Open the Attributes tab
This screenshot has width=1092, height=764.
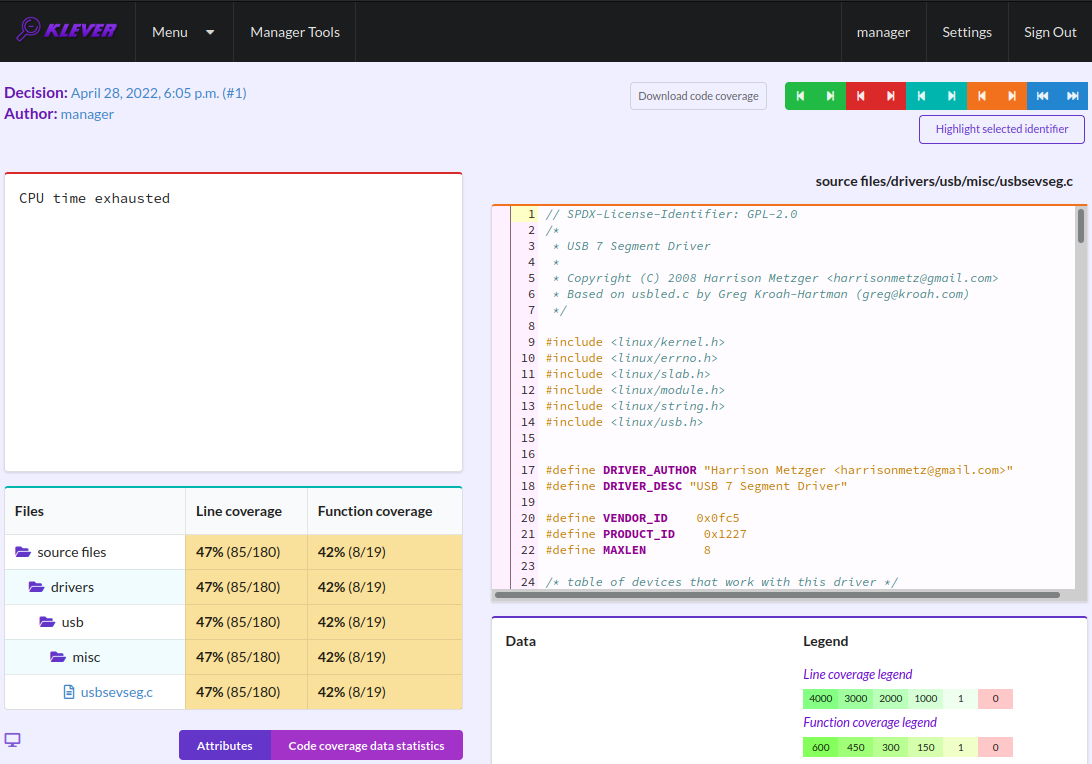[x=224, y=745]
